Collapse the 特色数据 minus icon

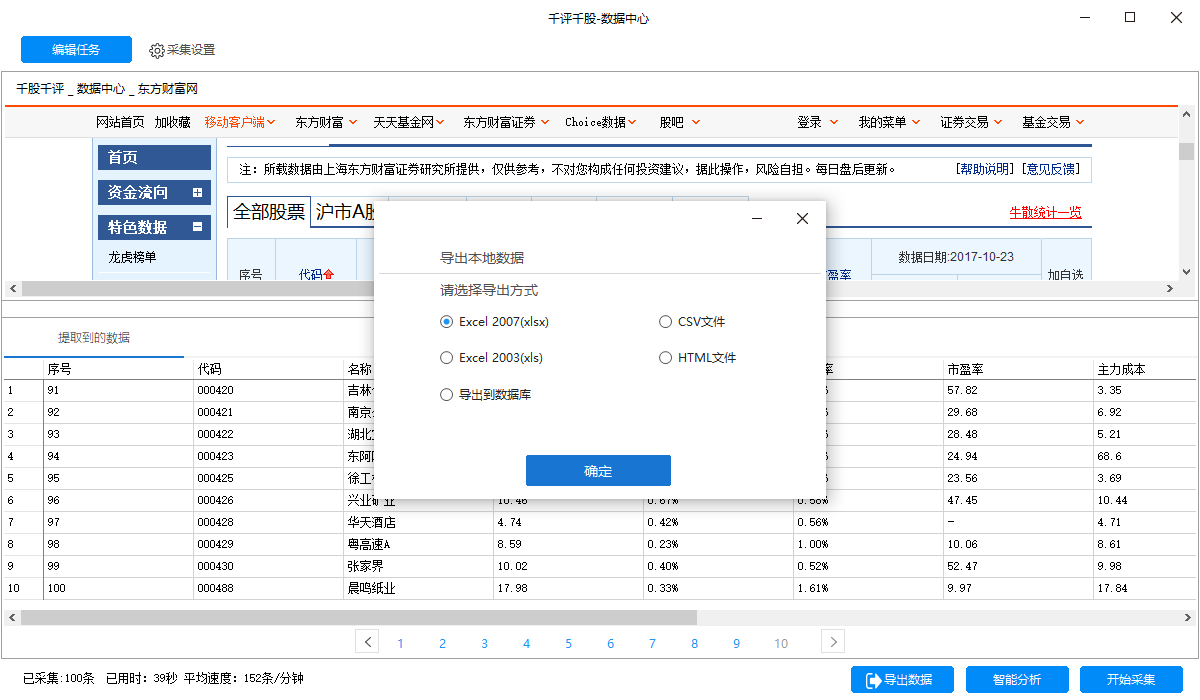[197, 227]
